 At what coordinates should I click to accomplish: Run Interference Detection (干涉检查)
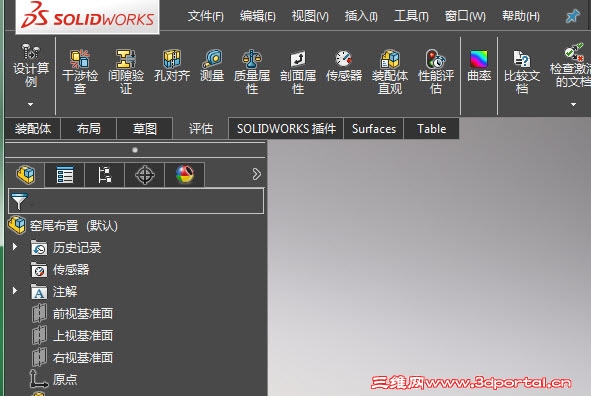click(80, 72)
